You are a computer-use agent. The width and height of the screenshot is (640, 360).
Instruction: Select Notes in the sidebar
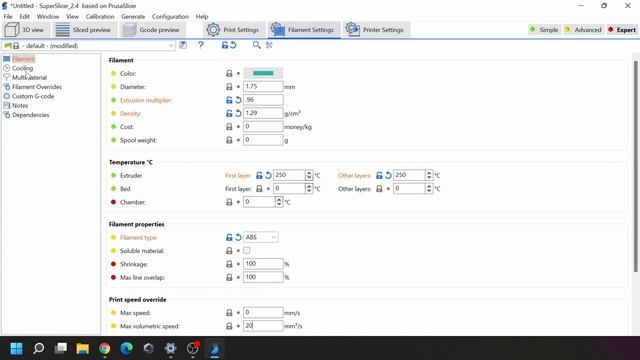point(20,106)
